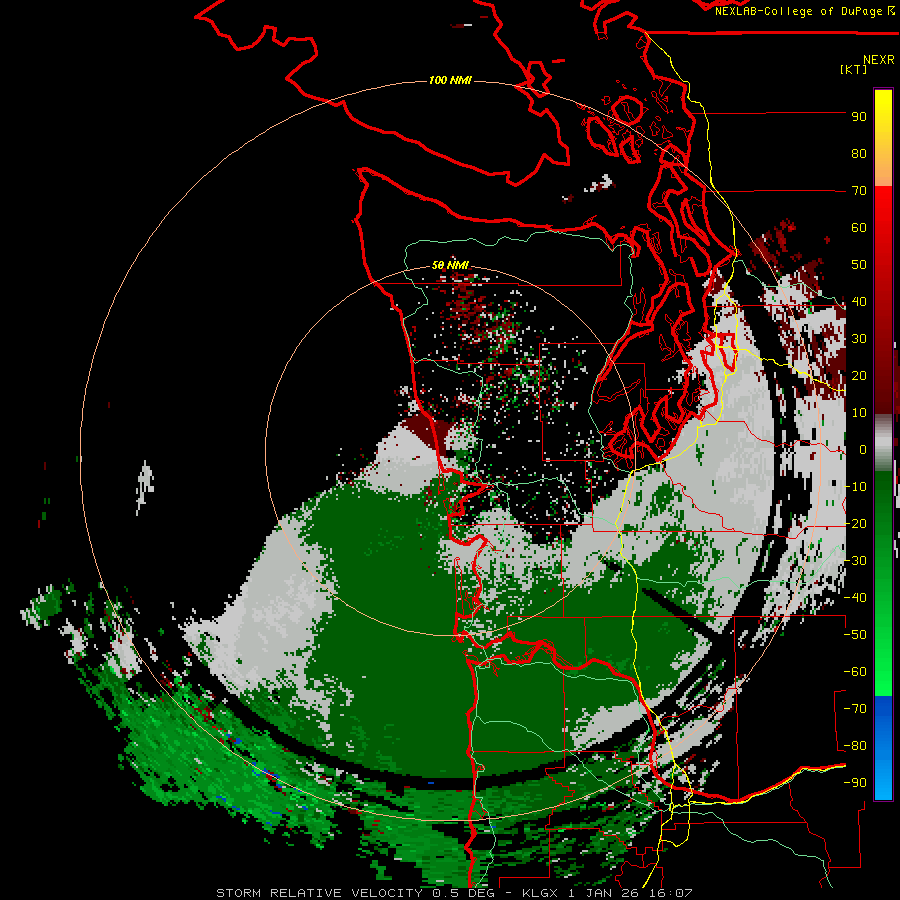900x900 pixels.
Task: Click the 0 value on the velocity scale
Action: click(x=863, y=450)
